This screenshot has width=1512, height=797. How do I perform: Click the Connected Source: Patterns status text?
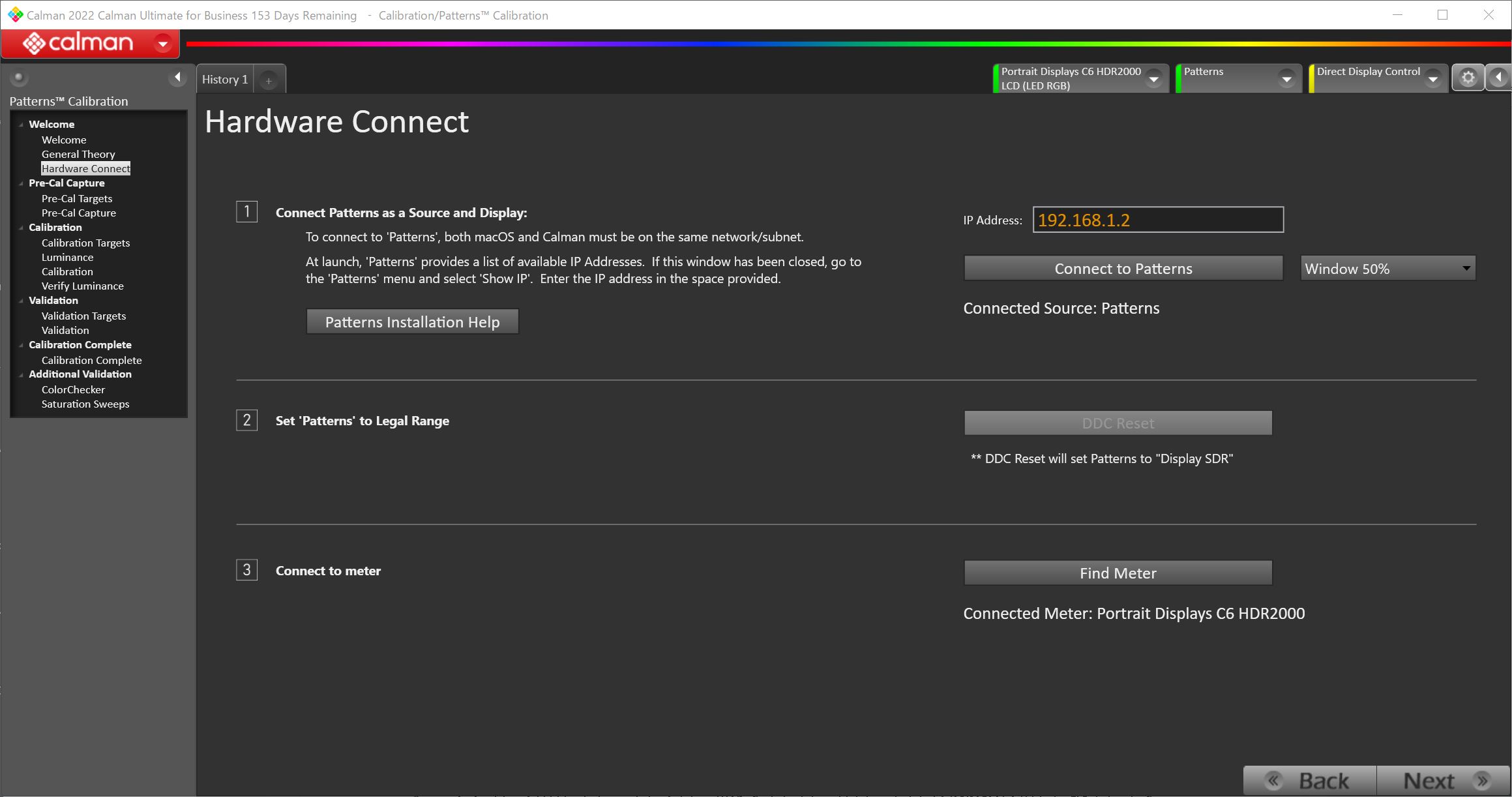[x=1061, y=308]
